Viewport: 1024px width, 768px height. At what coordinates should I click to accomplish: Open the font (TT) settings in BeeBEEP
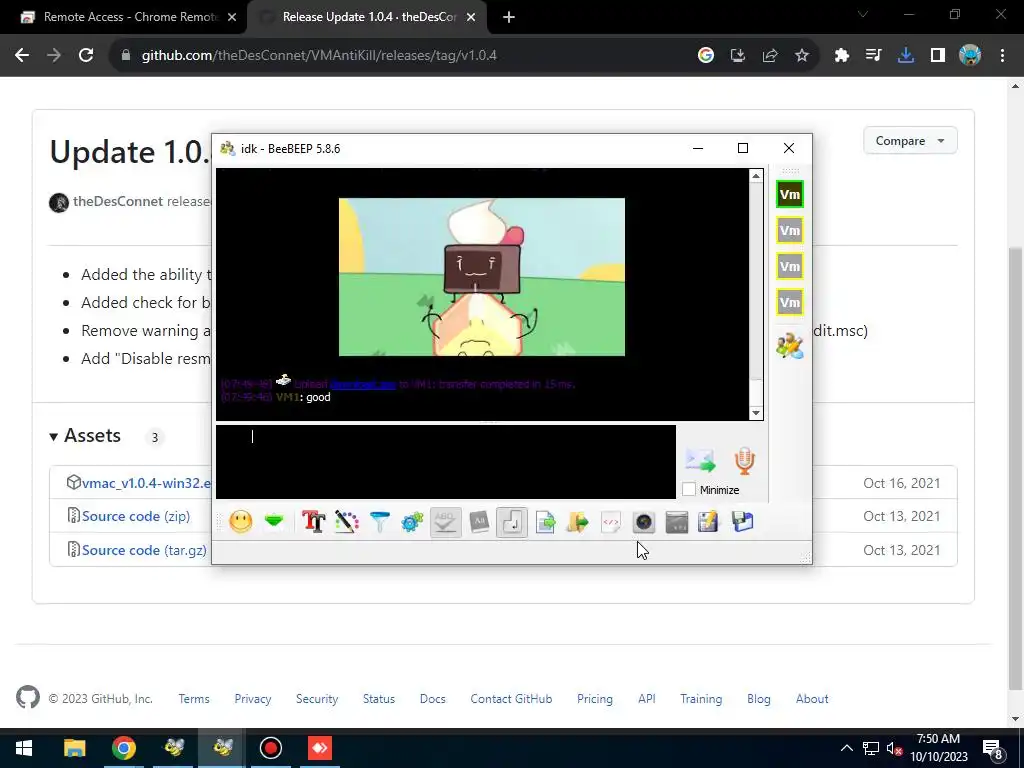[313, 522]
